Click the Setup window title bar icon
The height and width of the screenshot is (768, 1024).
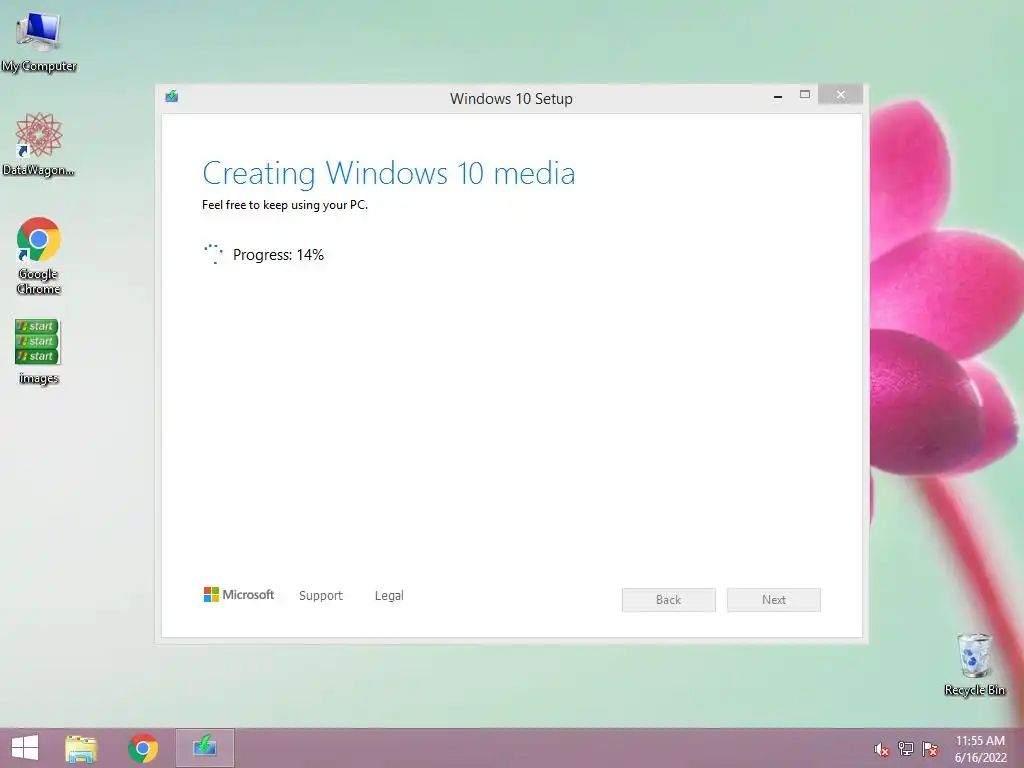172,97
